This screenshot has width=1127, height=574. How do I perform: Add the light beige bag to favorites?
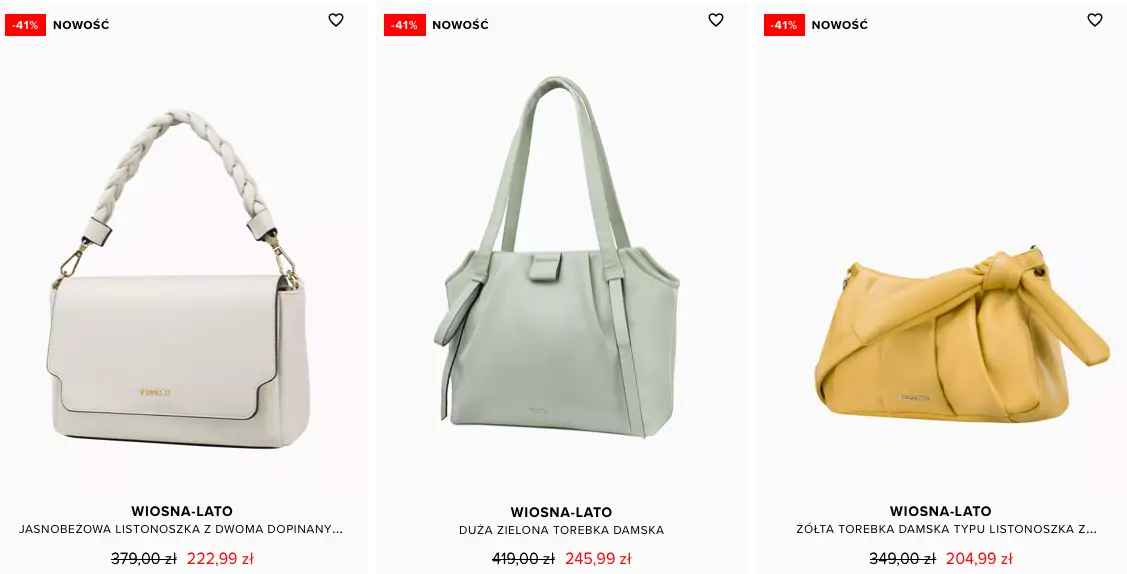336,20
